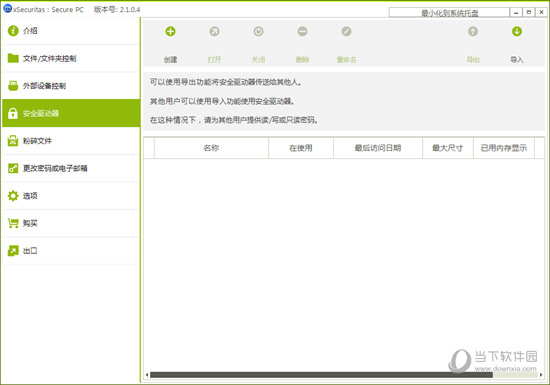The width and height of the screenshot is (550, 385).
Task: Sort by the 名称 column header
Action: click(x=211, y=148)
